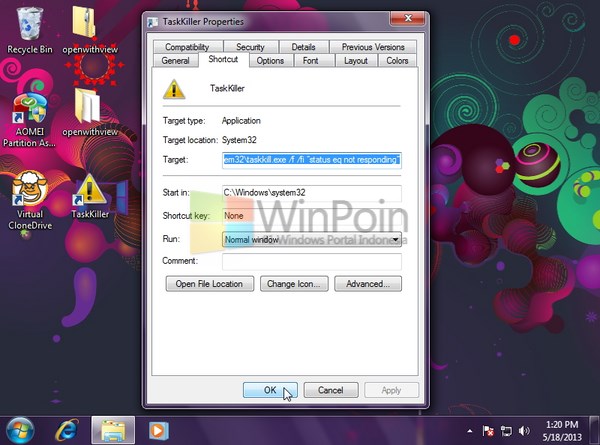Switch to the Security tab
The height and width of the screenshot is (445, 600).
tap(250, 47)
